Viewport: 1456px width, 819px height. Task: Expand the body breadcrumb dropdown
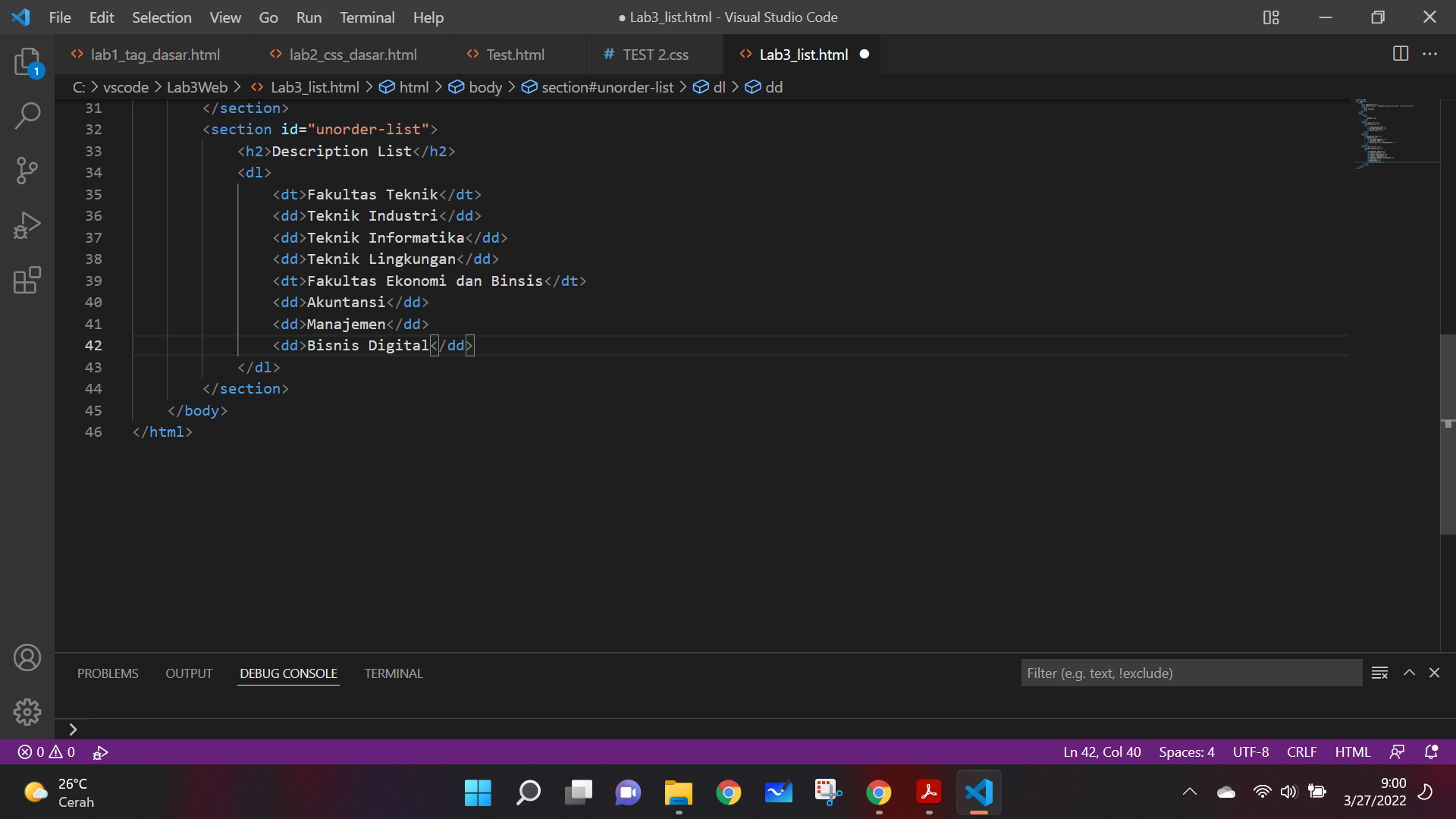(484, 86)
